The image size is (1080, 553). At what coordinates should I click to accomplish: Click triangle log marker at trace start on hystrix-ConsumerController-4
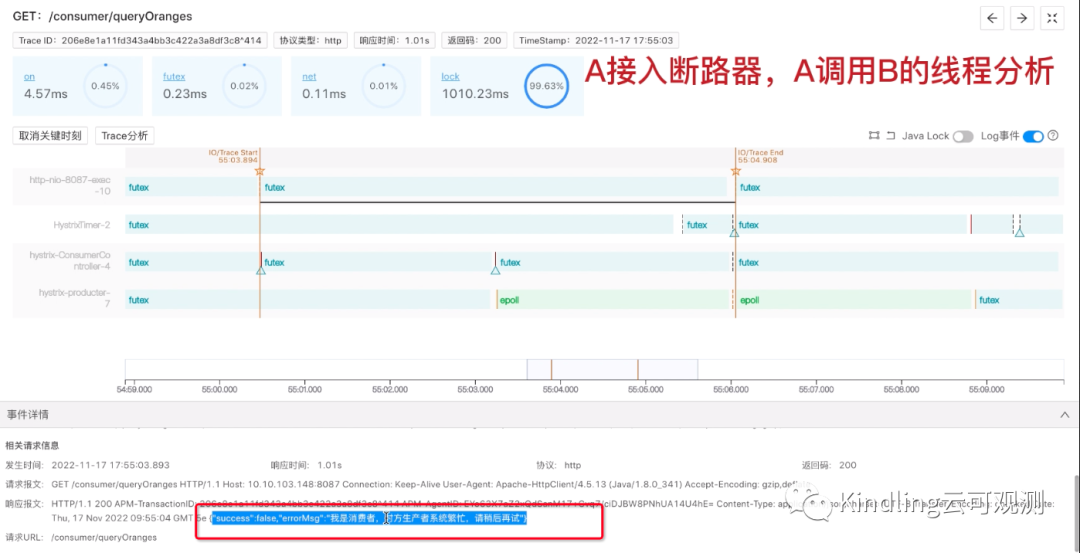pyautogui.click(x=260, y=271)
